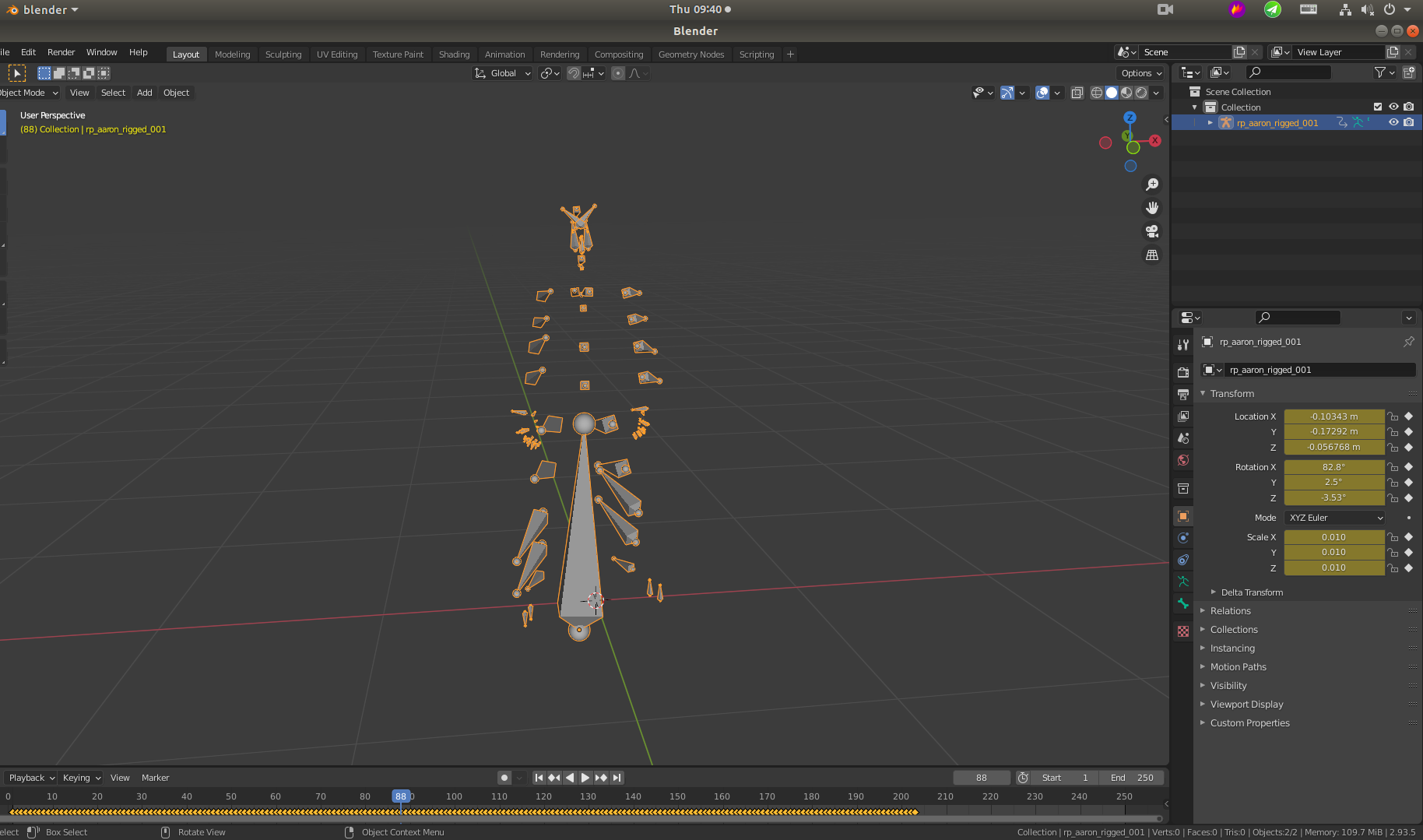Image resolution: width=1423 pixels, height=840 pixels.
Task: Click the X axis on navigation gizmo
Action: (x=1155, y=141)
